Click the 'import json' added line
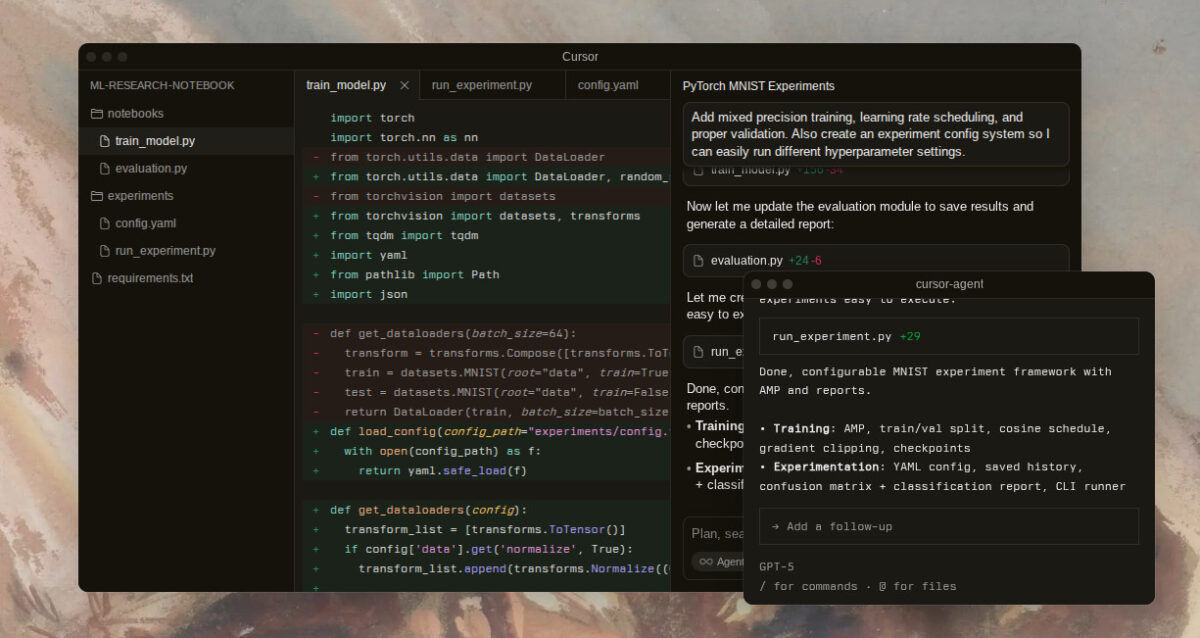The image size is (1200, 638). pyautogui.click(x=369, y=295)
